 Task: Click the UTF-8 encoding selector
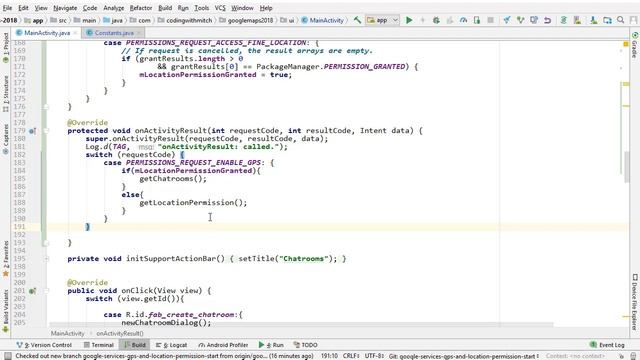tap(373, 356)
